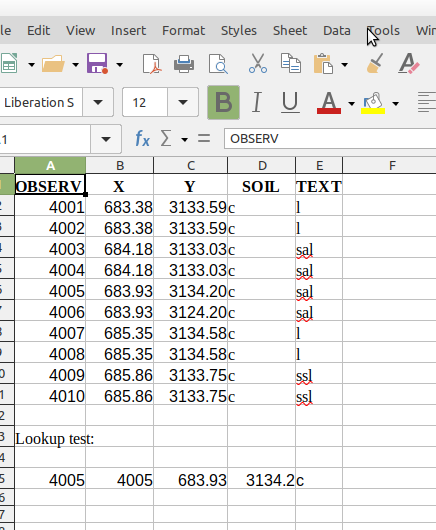Toggle Underline formatting
This screenshot has height=530, width=436.
click(290, 102)
